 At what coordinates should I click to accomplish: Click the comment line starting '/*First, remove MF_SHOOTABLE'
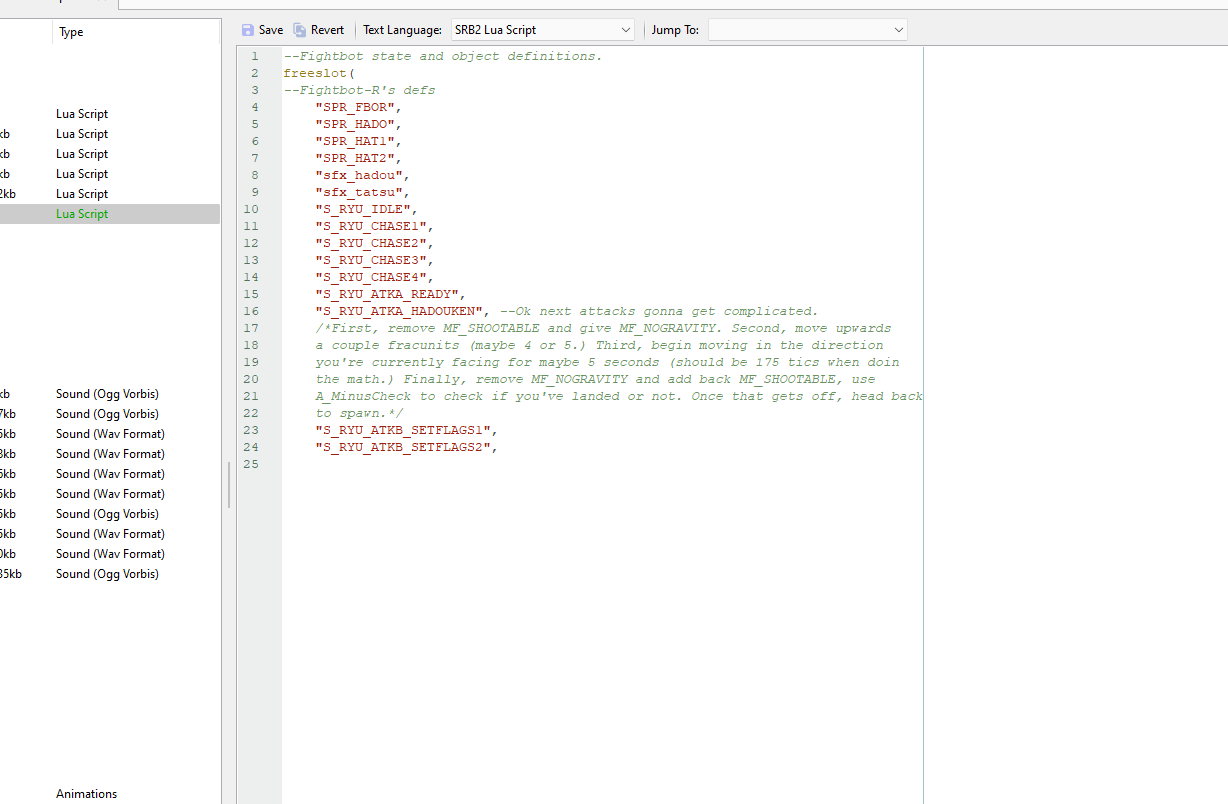[603, 328]
